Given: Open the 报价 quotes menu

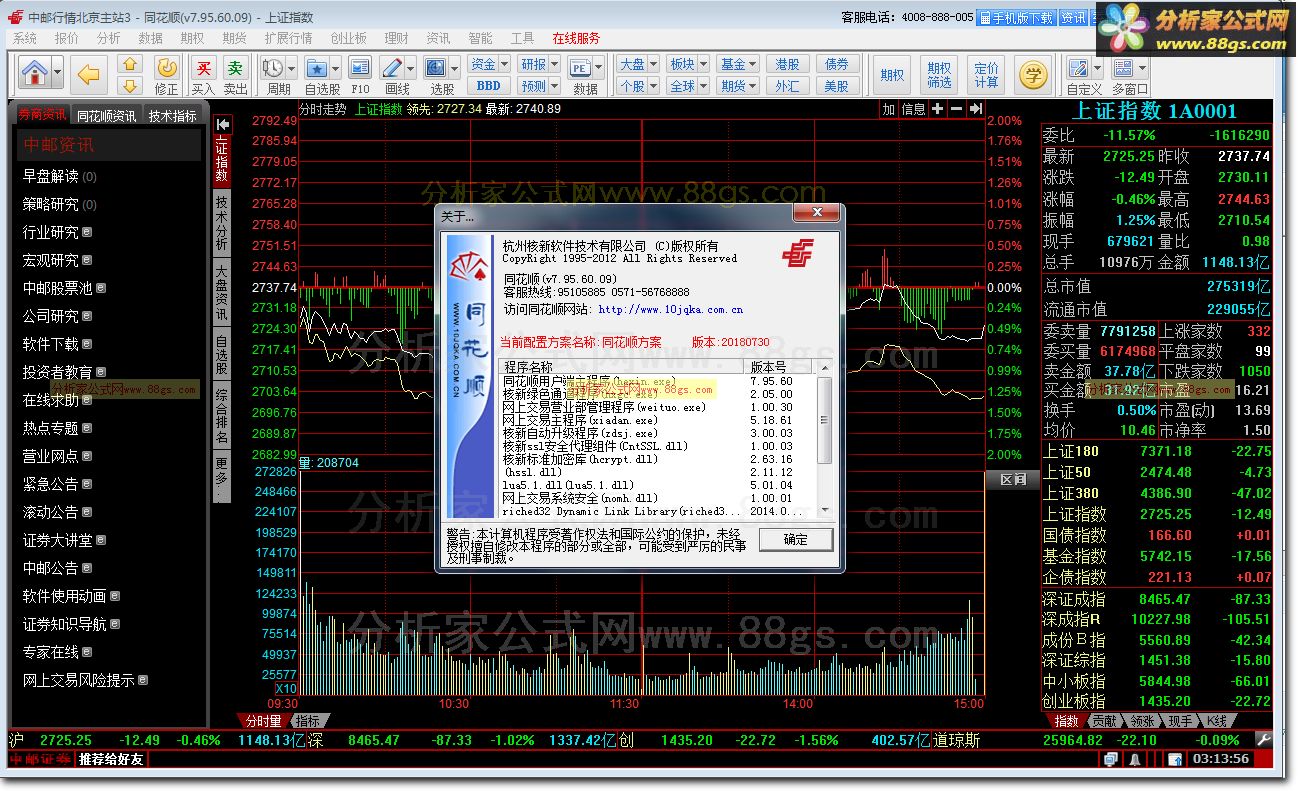Looking at the screenshot, I should [67, 38].
